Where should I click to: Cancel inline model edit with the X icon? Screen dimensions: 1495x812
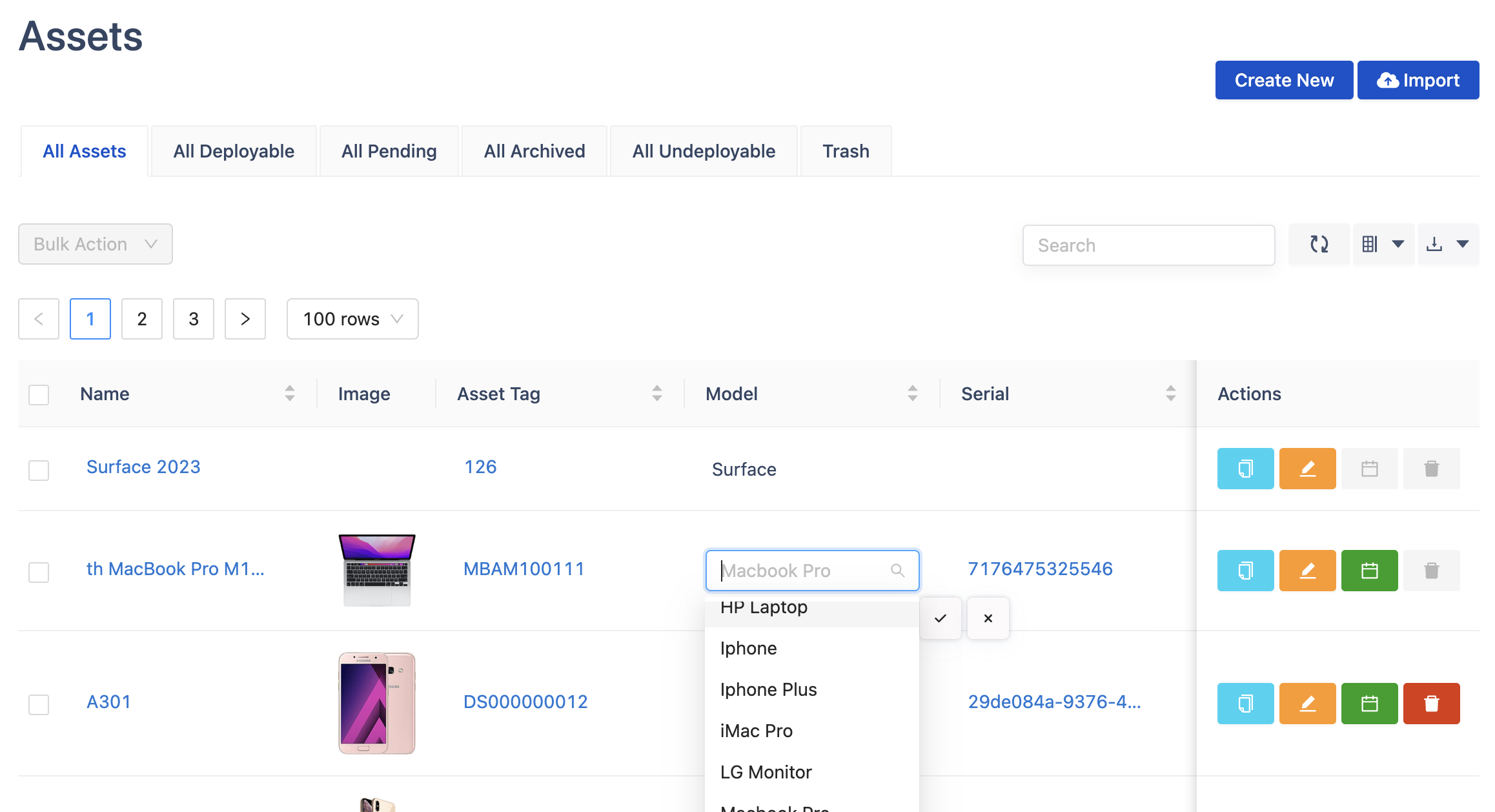tap(988, 618)
